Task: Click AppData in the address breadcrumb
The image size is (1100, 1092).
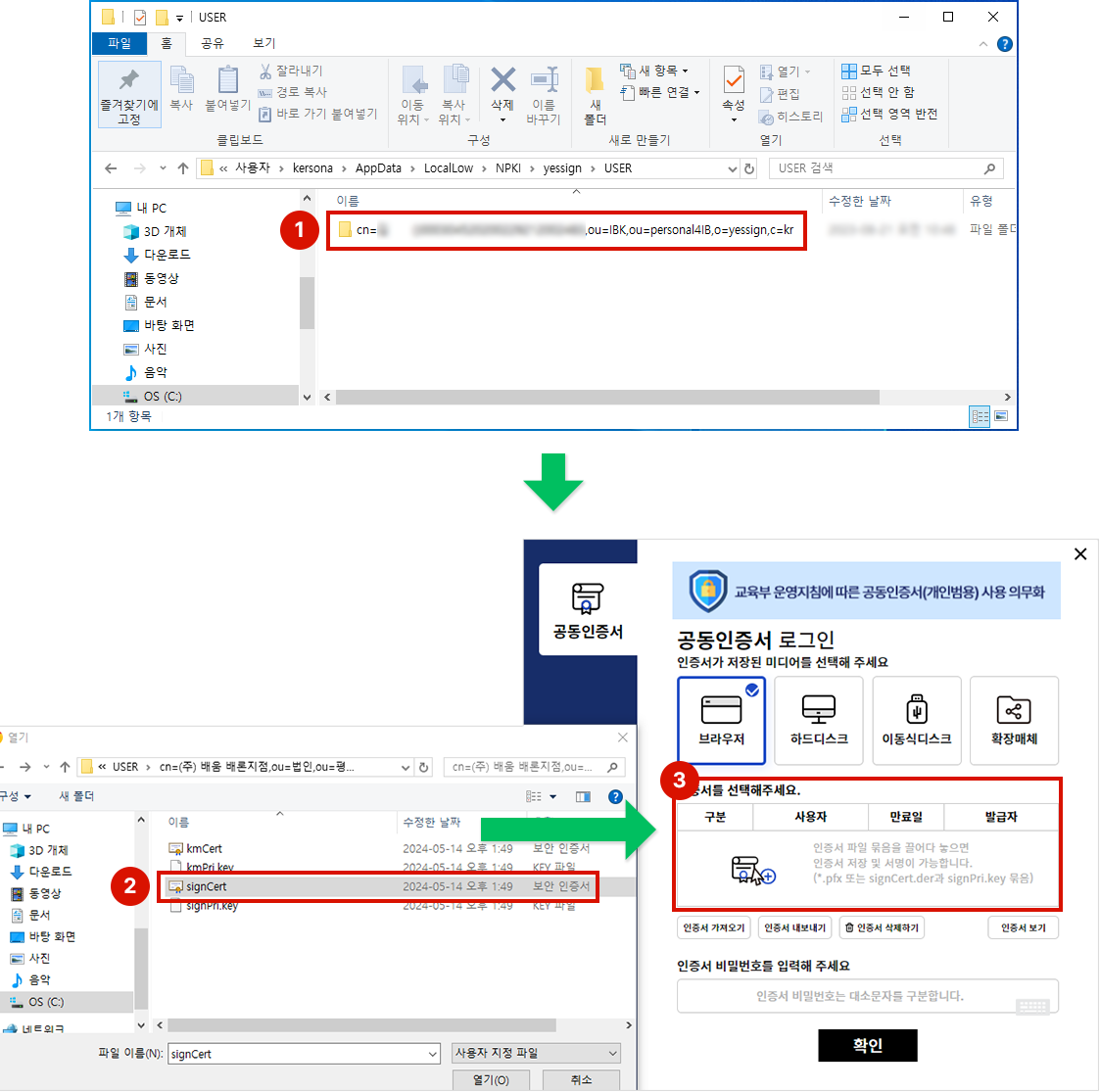Action: [x=378, y=168]
